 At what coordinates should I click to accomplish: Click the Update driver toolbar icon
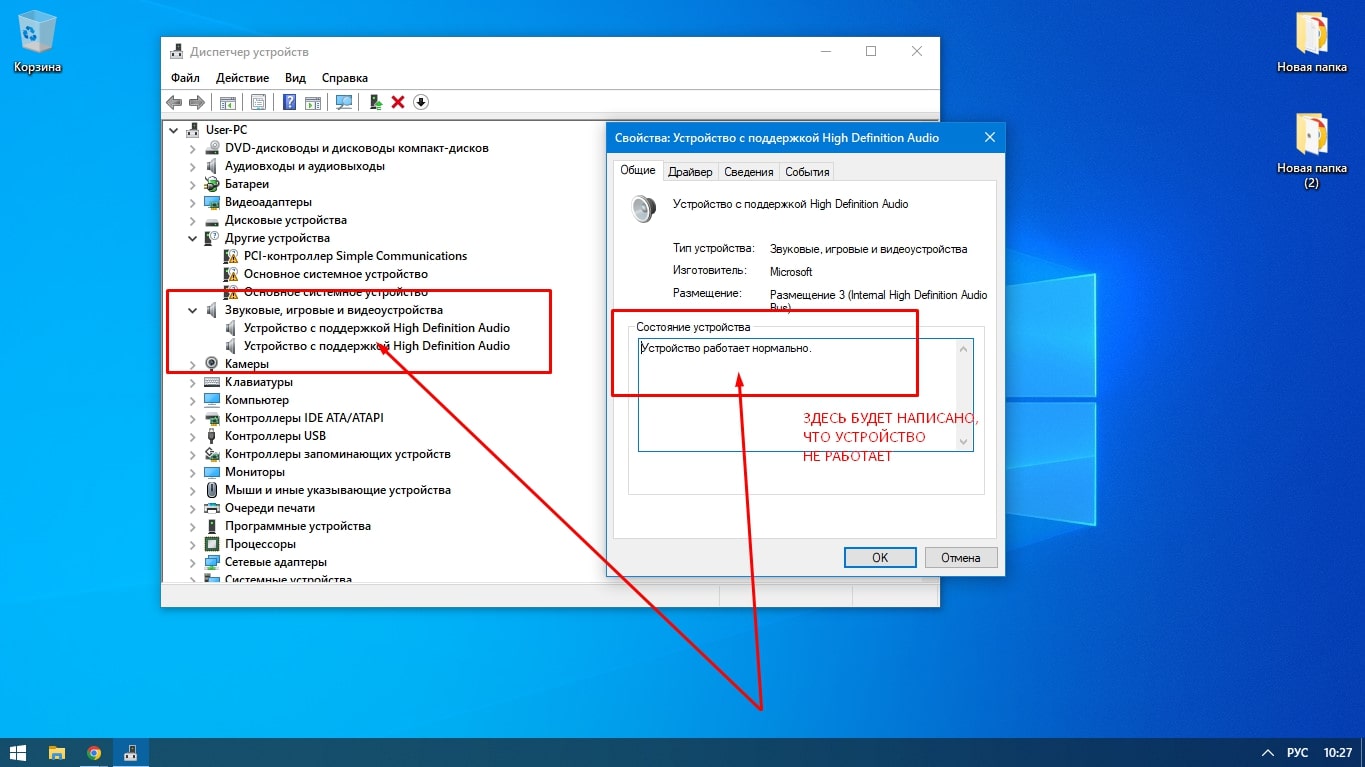(376, 102)
